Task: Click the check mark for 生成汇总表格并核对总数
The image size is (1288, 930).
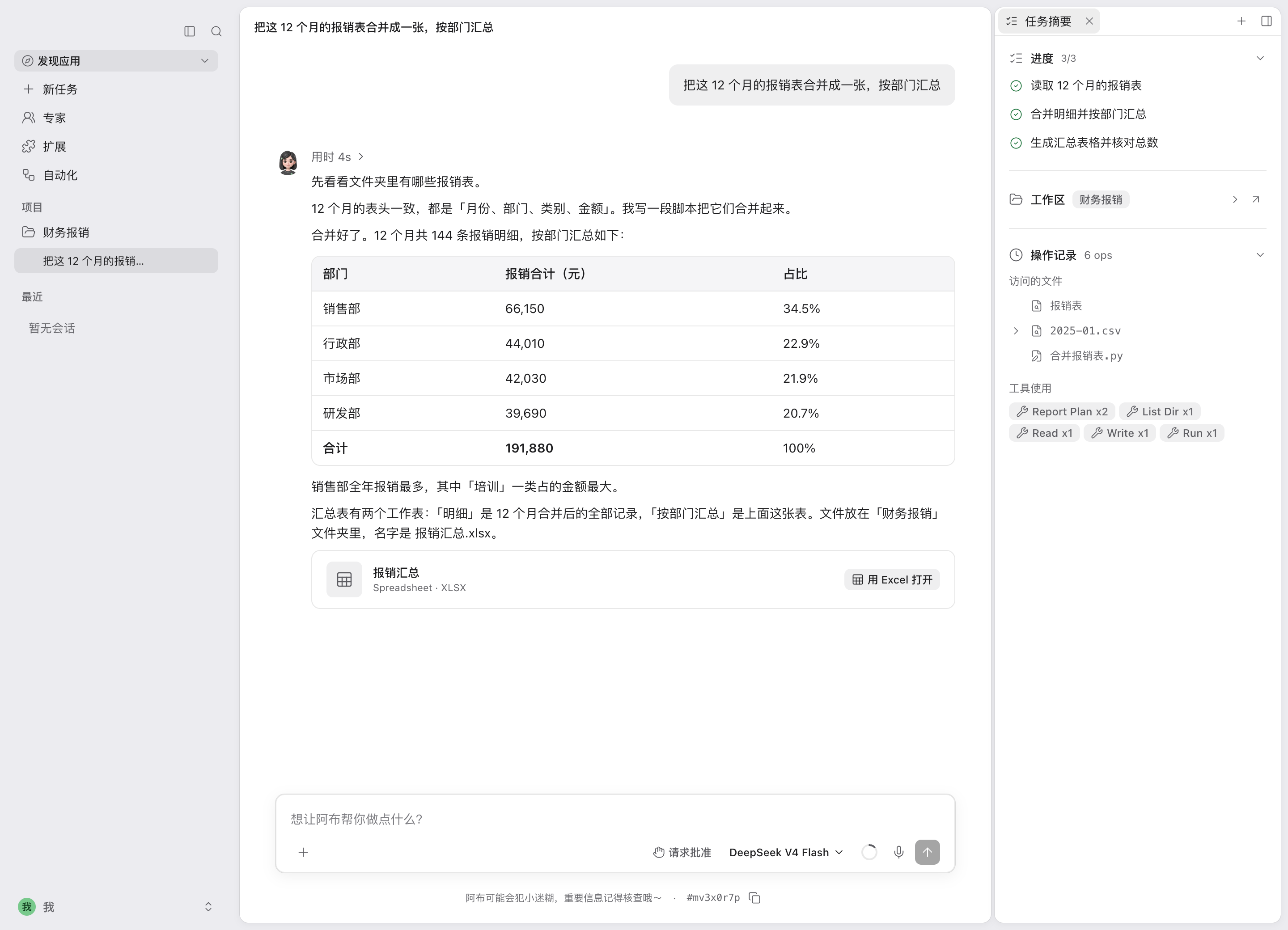Action: pyautogui.click(x=1016, y=143)
